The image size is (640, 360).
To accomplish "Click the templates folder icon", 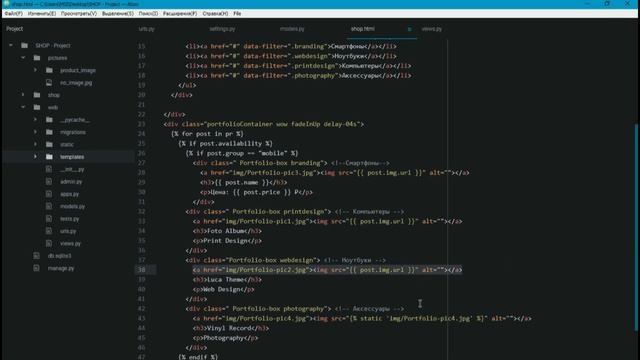I will 49,156.
